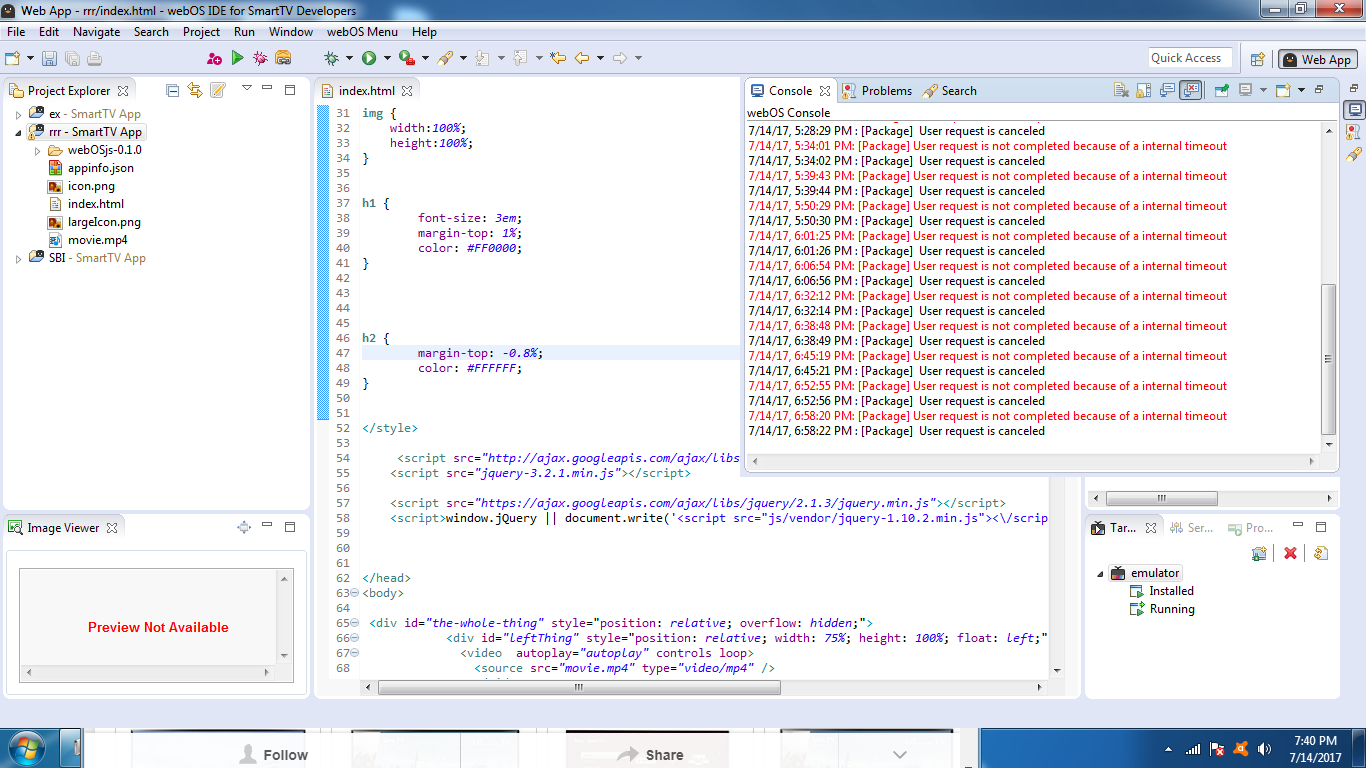Click the console icon in right trim bar

tap(1354, 109)
